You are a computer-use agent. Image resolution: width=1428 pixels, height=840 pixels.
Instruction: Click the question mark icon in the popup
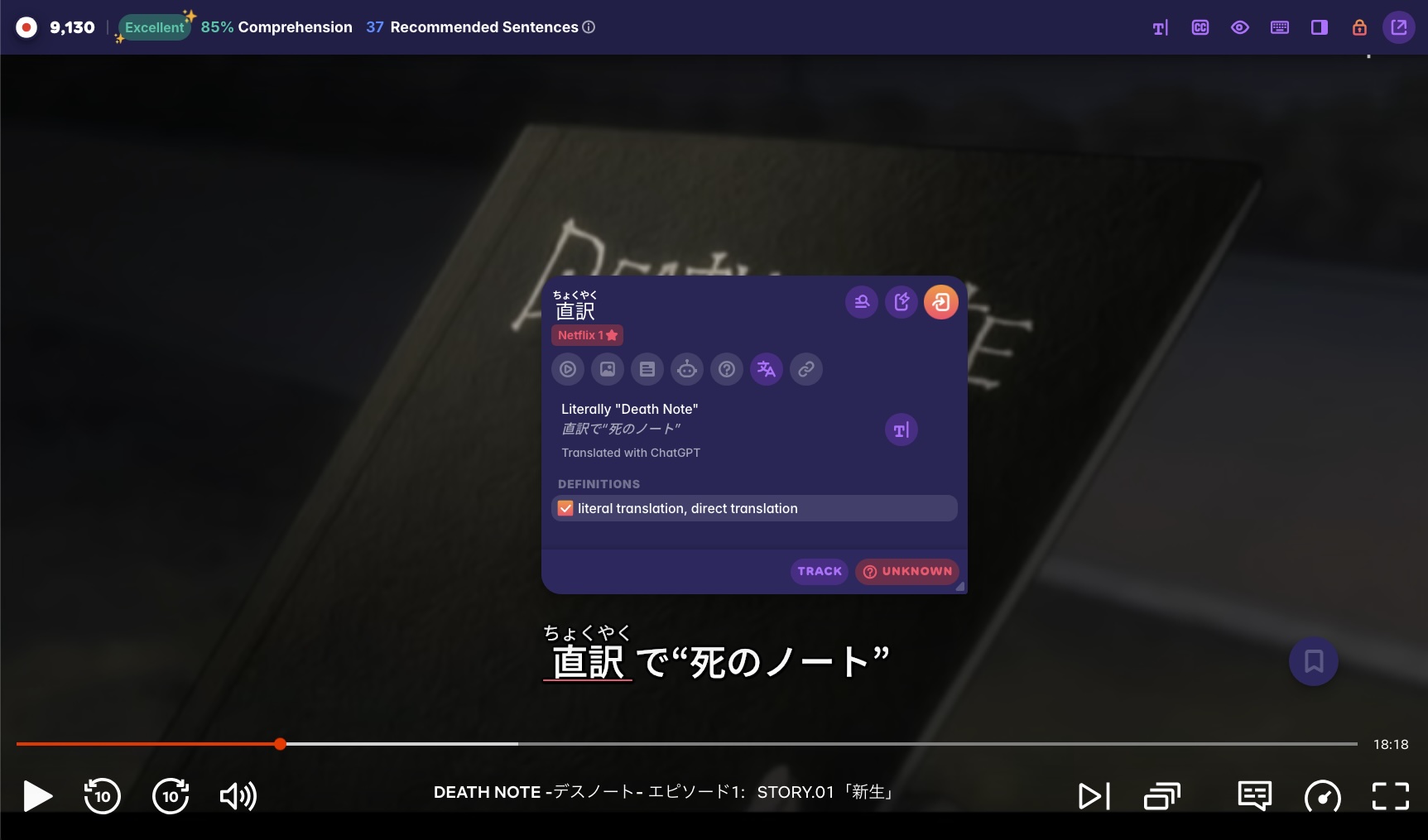coord(727,369)
